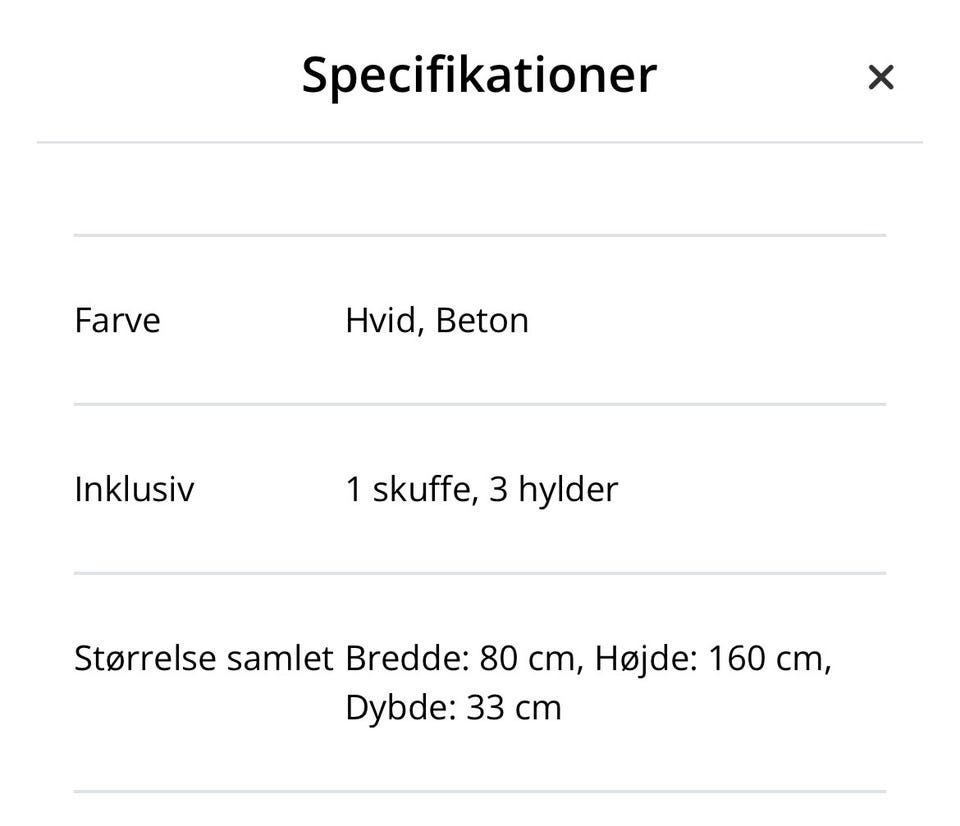
Task: Click the divider between Inklusiv and Størrelse samlet
Action: click(479, 573)
